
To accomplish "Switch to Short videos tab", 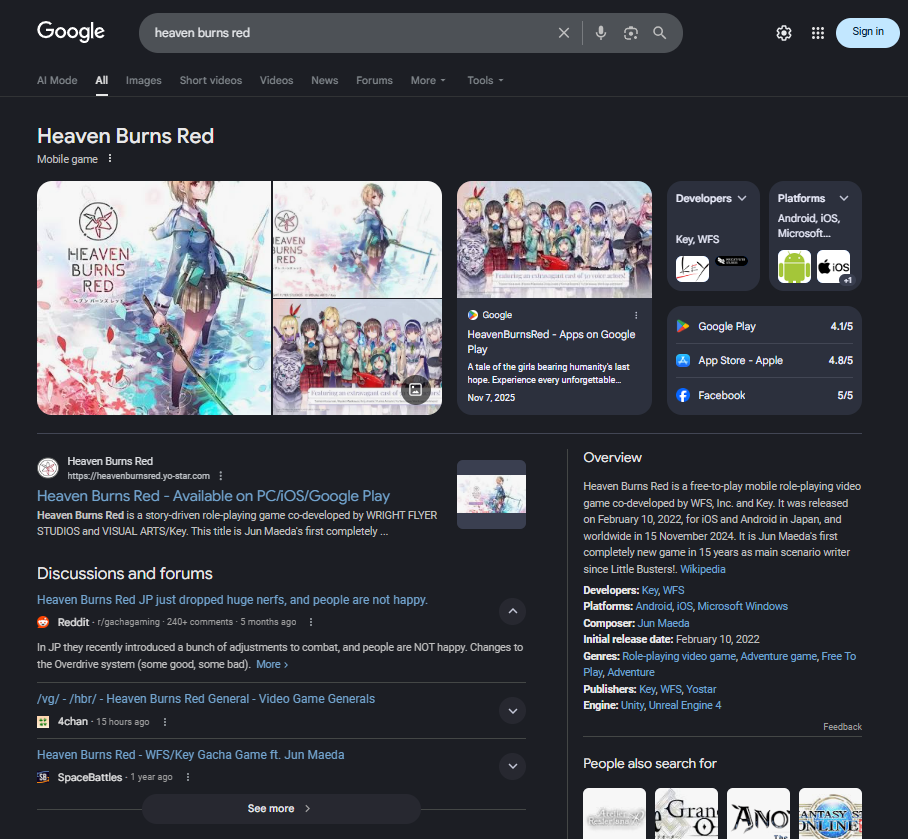I will click(211, 80).
